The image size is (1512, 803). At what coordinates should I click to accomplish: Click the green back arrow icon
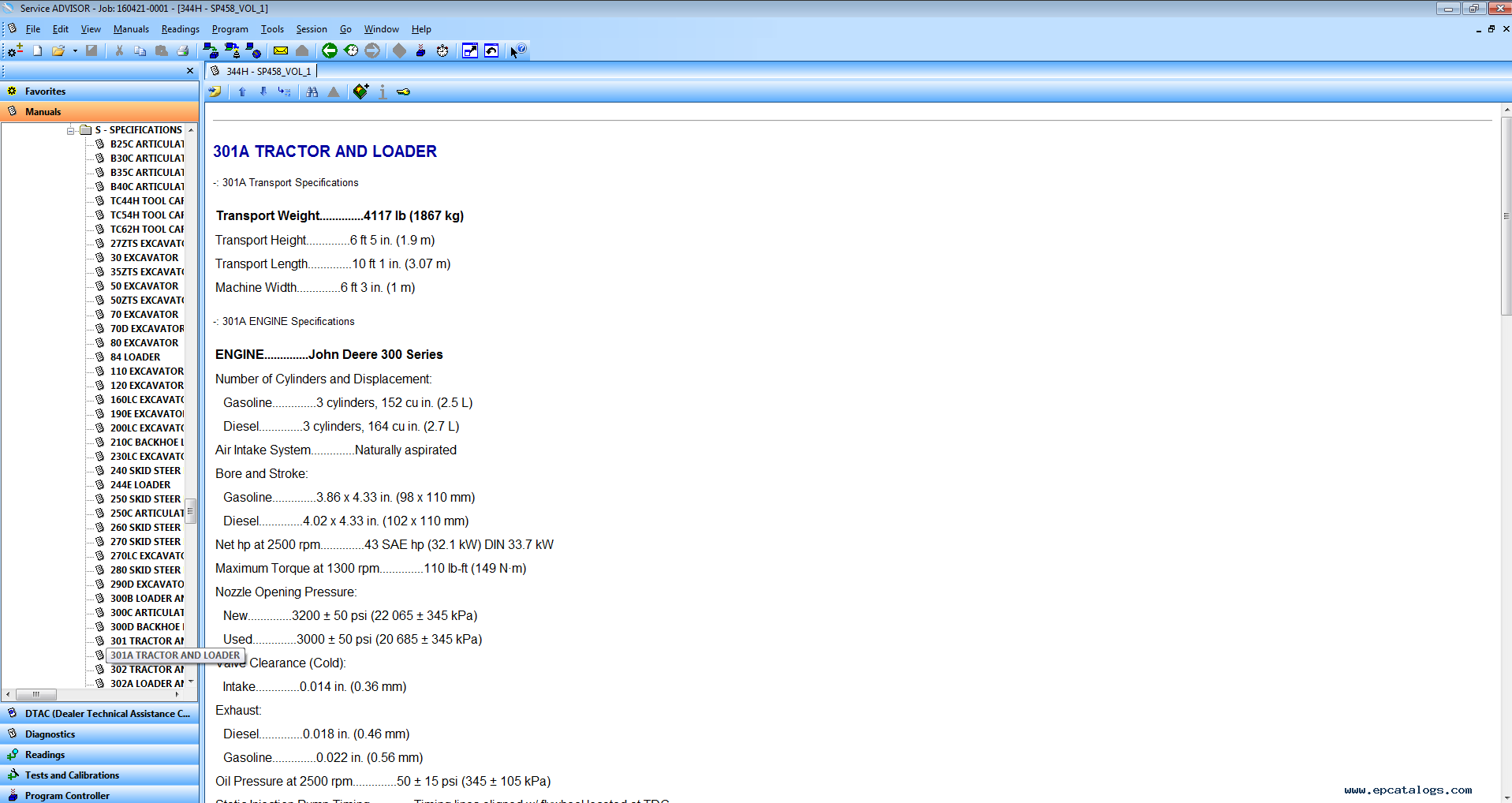pos(330,50)
